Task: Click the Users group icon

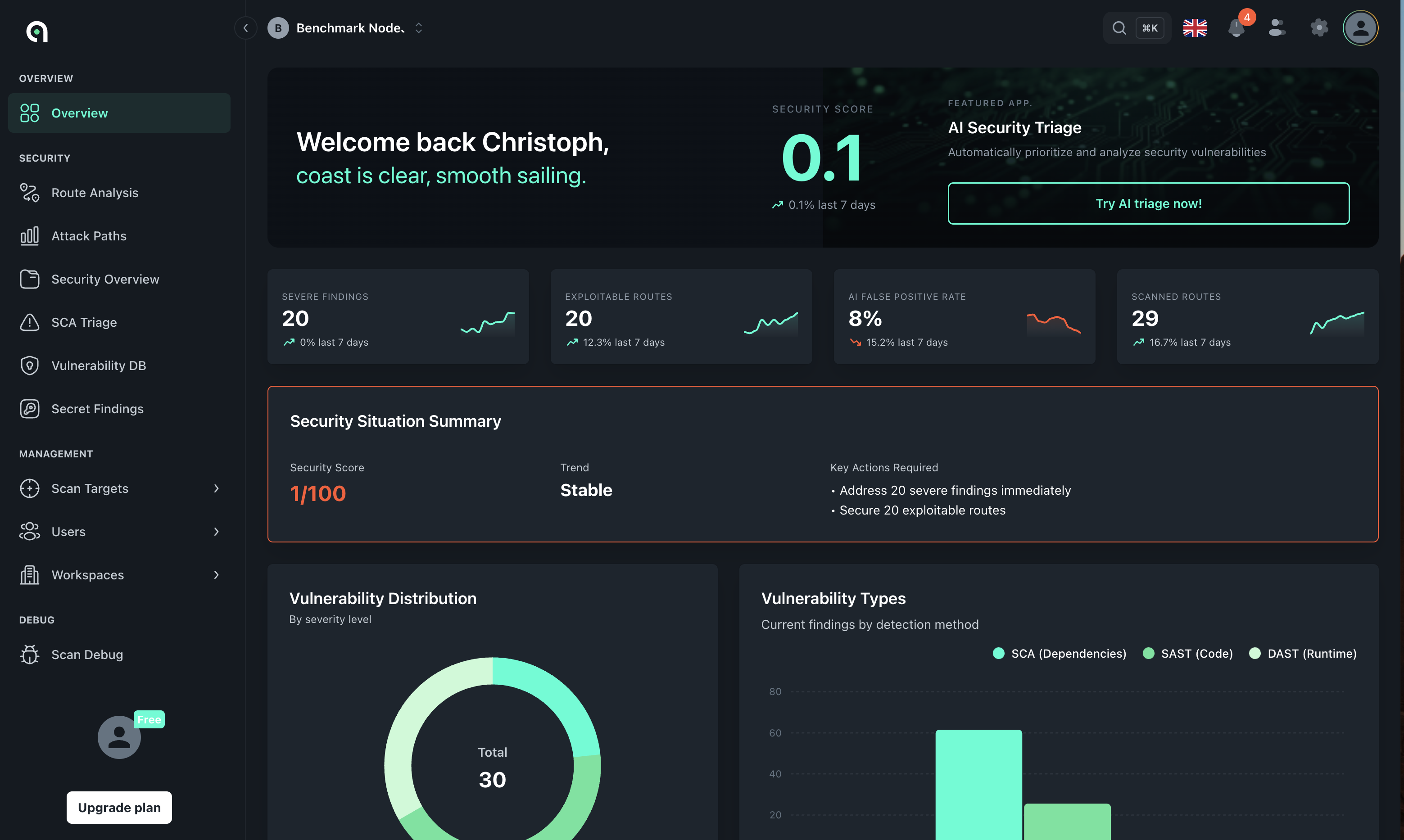Action: (29, 532)
